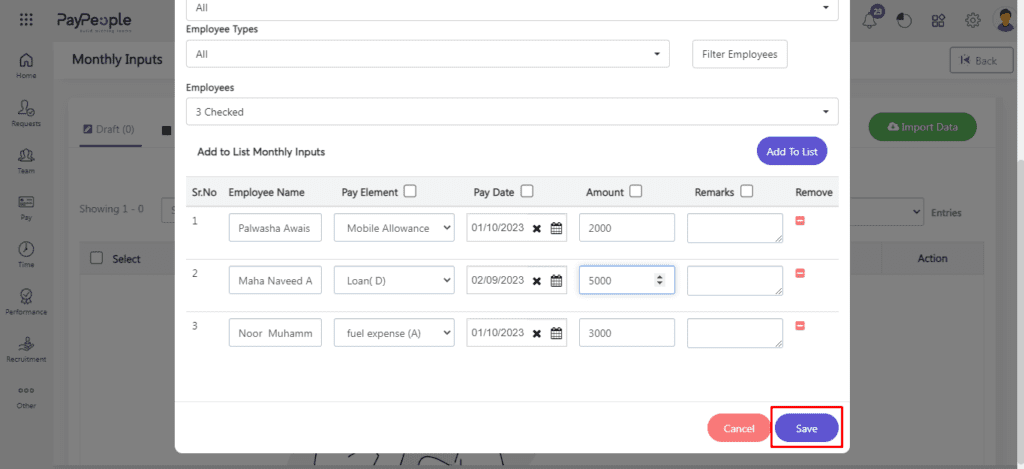Open Mobile Allowance pay element dropdown
The image size is (1024, 469).
pyautogui.click(x=394, y=228)
